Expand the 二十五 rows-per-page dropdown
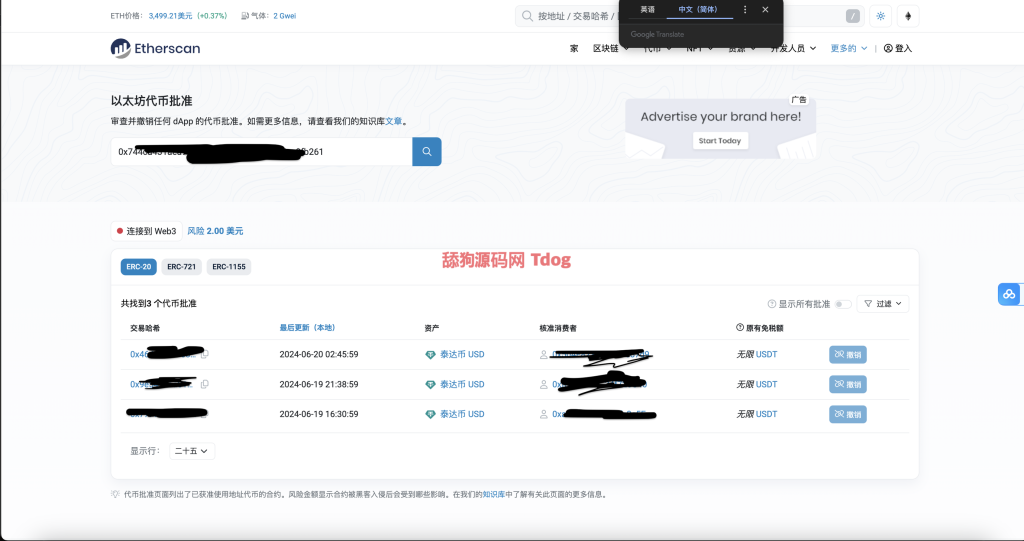 click(192, 451)
